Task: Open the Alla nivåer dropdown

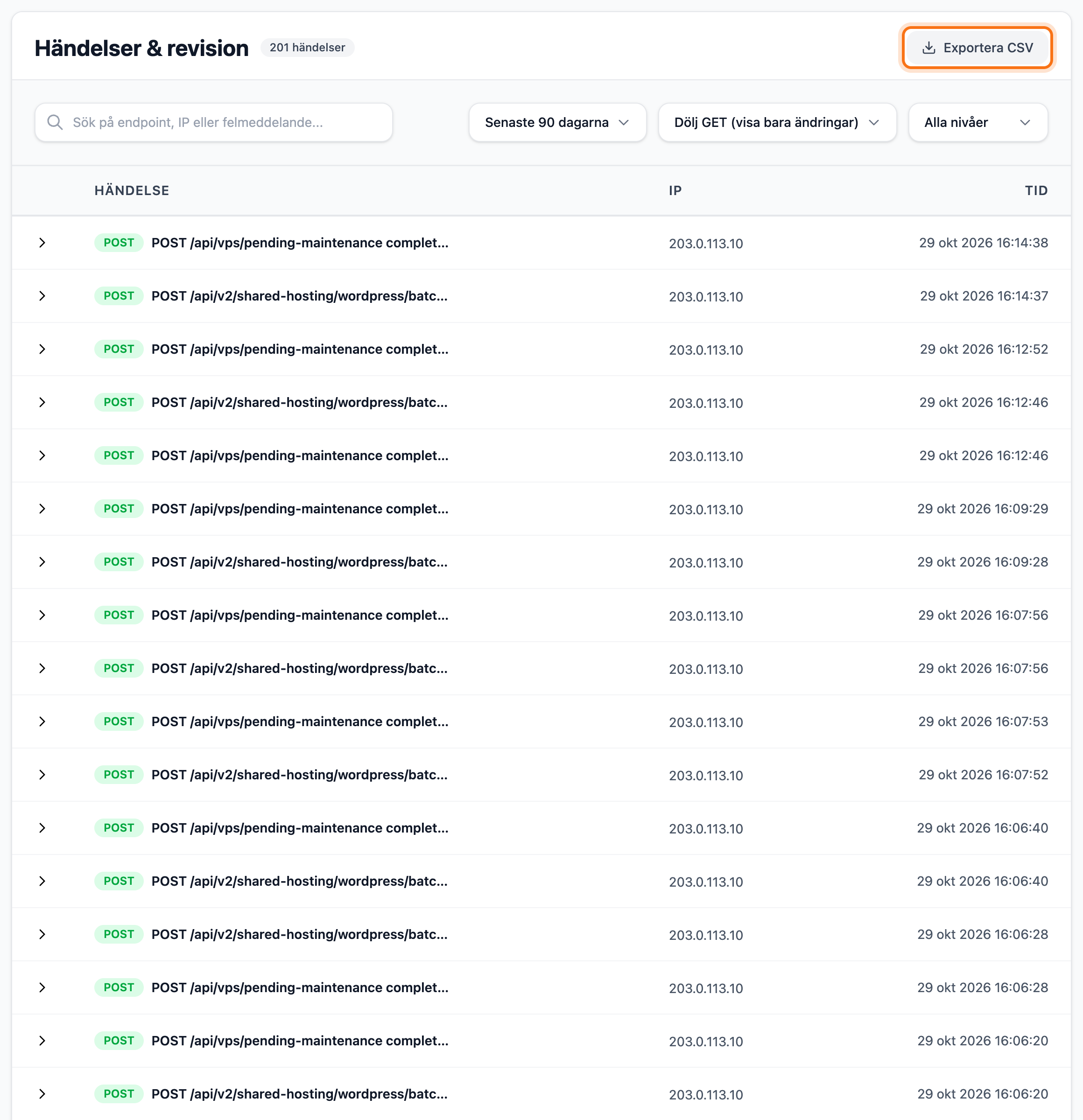Action: point(978,122)
